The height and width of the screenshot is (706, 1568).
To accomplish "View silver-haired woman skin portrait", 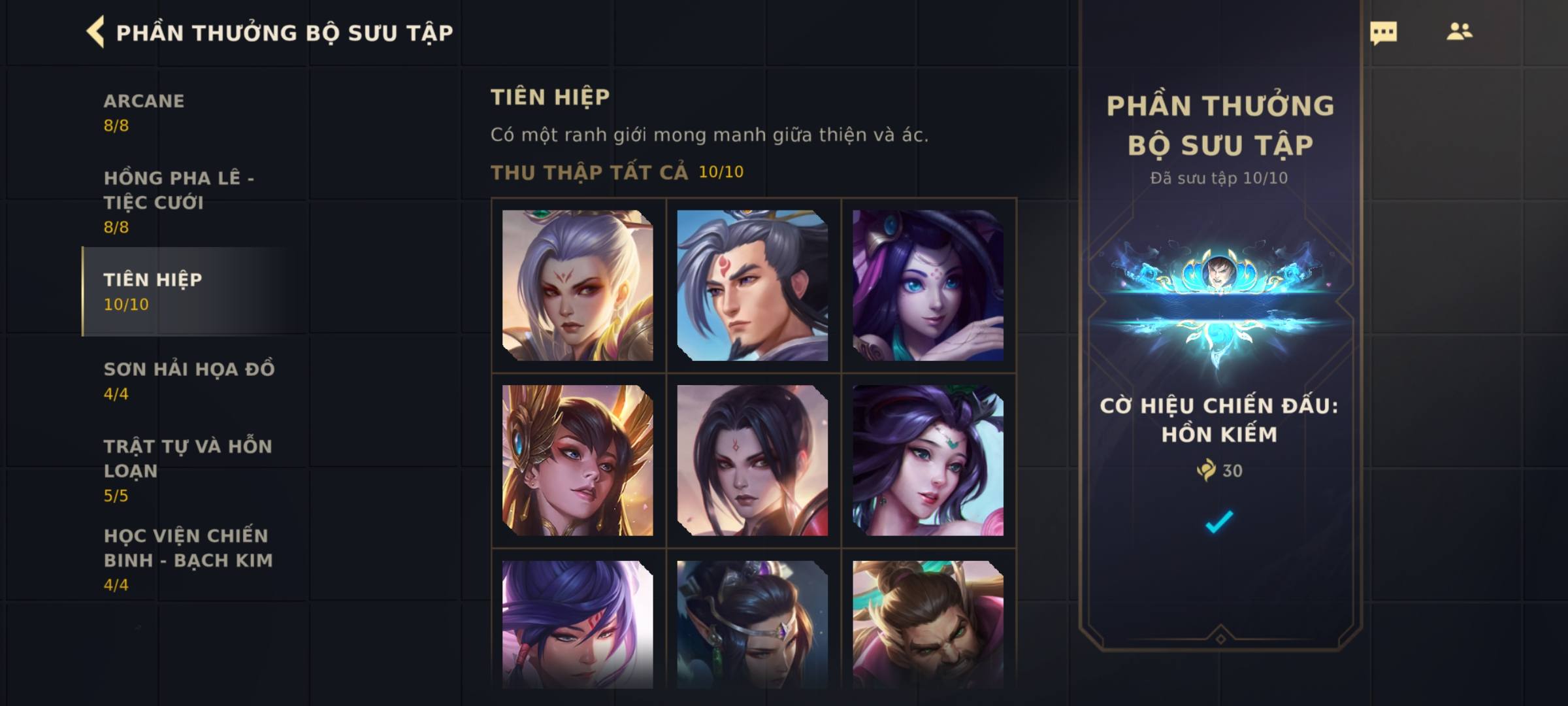I will pyautogui.click(x=578, y=285).
